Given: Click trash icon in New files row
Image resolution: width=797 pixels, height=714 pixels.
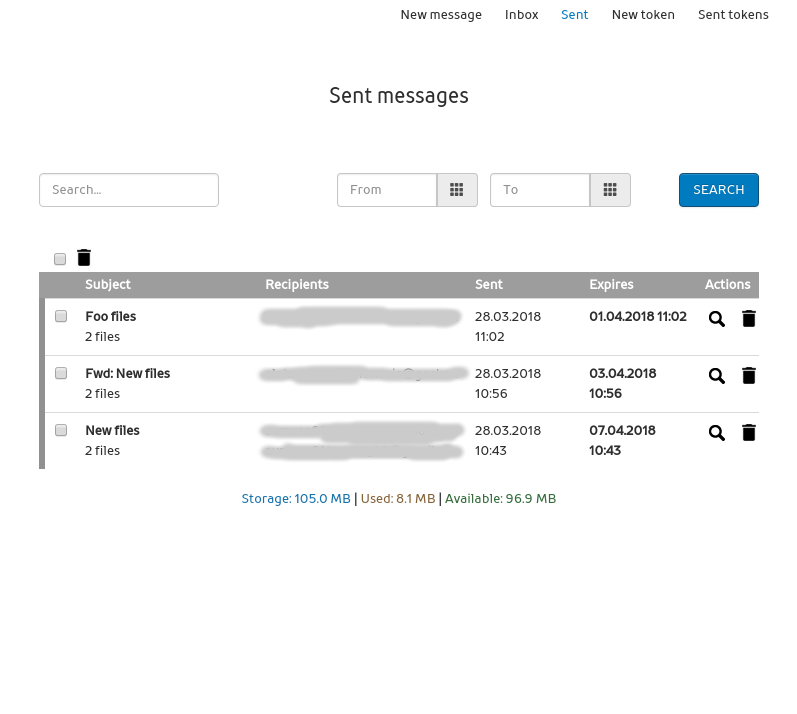Looking at the screenshot, I should (748, 433).
